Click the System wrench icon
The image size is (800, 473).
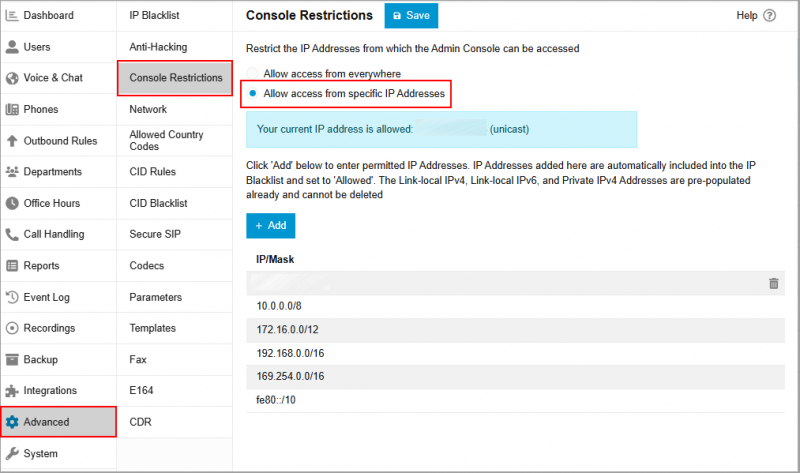tap(12, 454)
